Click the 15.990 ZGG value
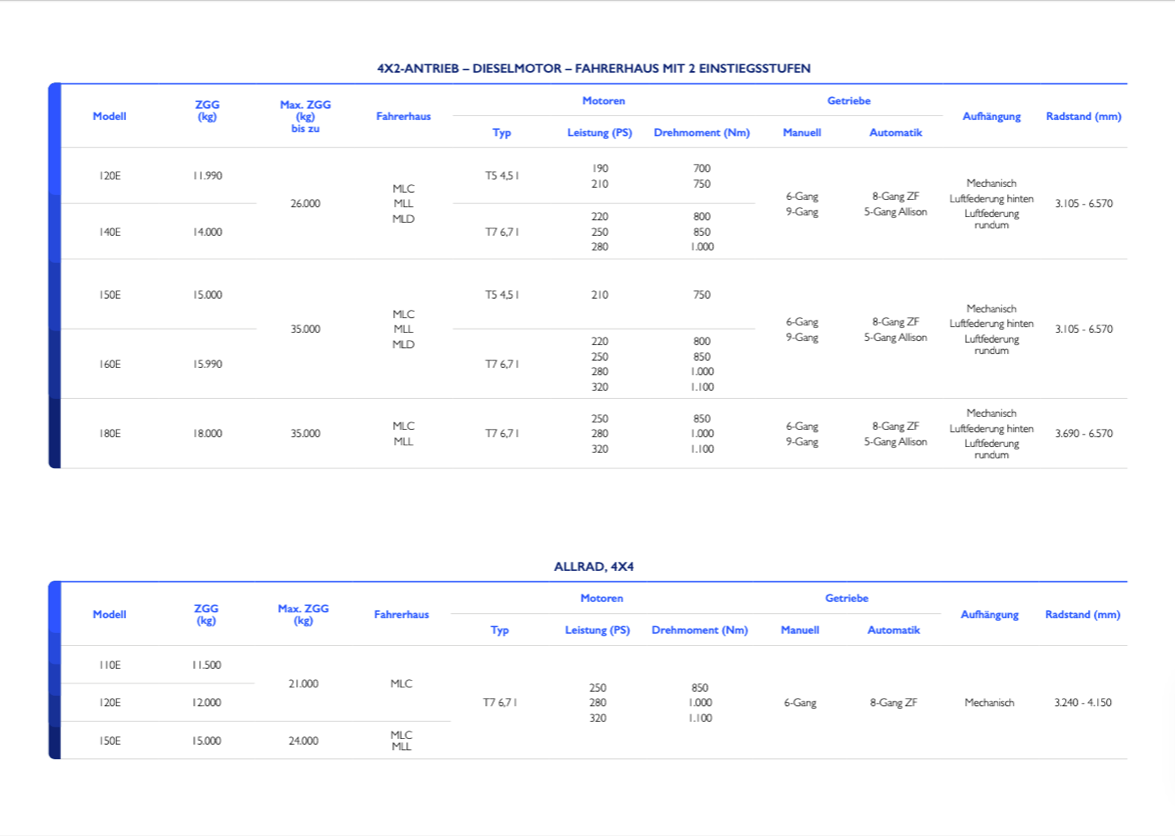This screenshot has height=836, width=1175. pos(207,364)
